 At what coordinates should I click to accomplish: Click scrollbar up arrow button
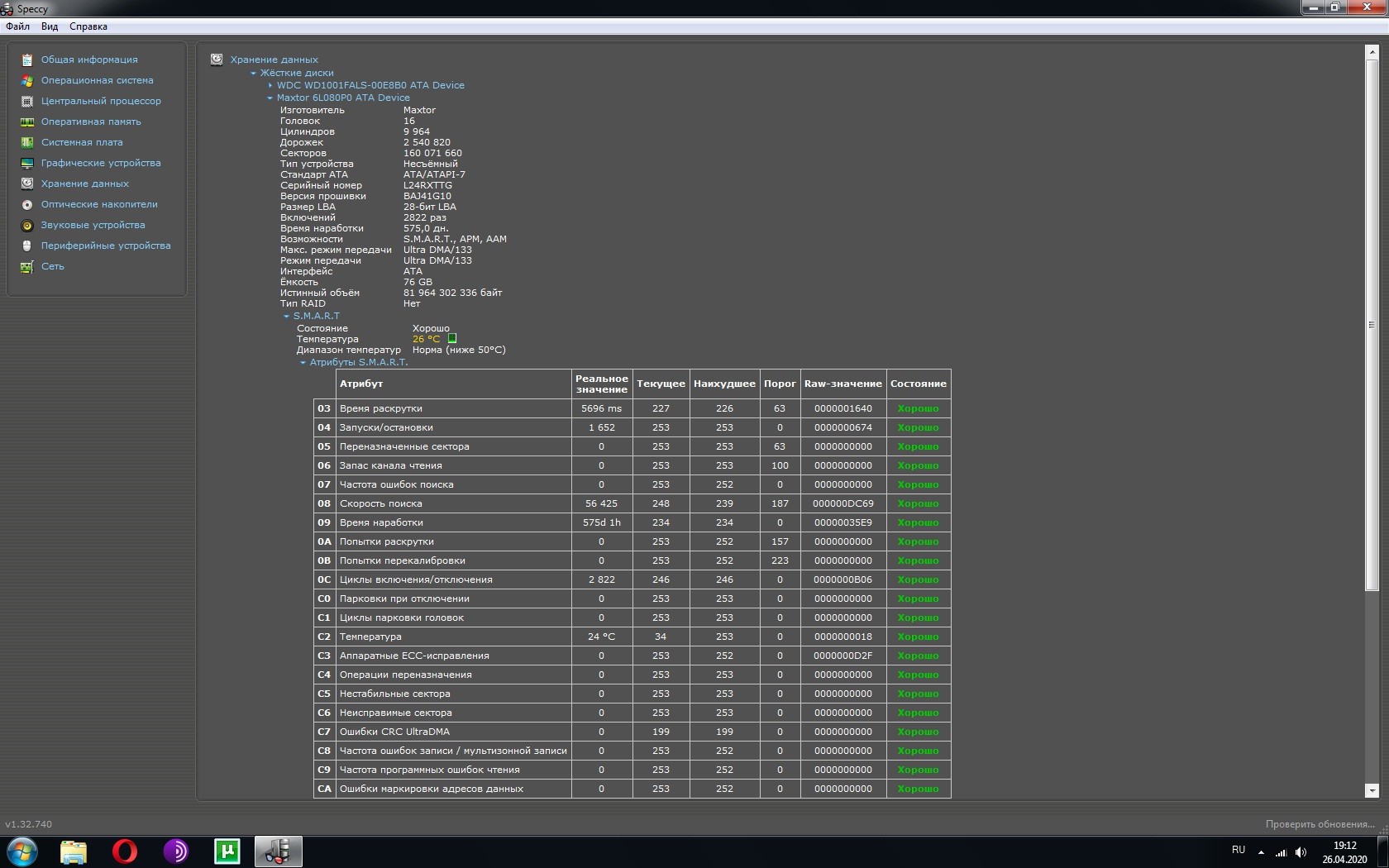pyautogui.click(x=1372, y=52)
